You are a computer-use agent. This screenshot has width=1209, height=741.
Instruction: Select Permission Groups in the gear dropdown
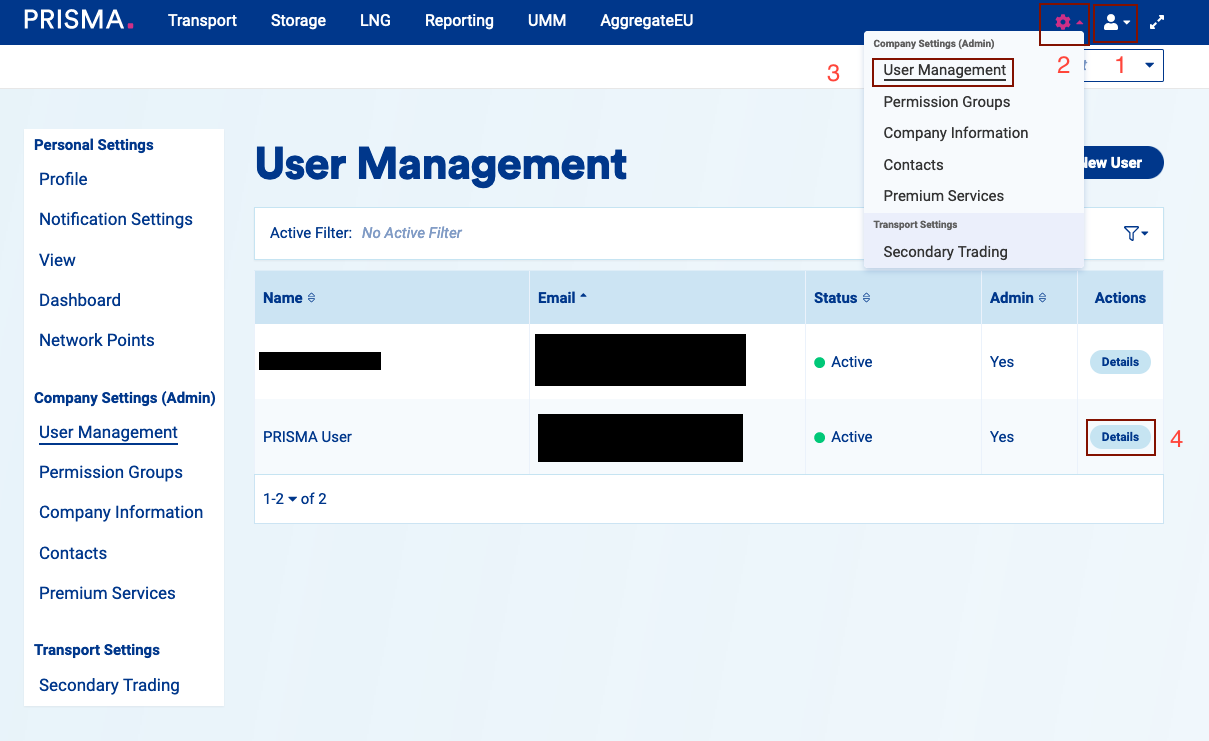pyautogui.click(x=946, y=102)
